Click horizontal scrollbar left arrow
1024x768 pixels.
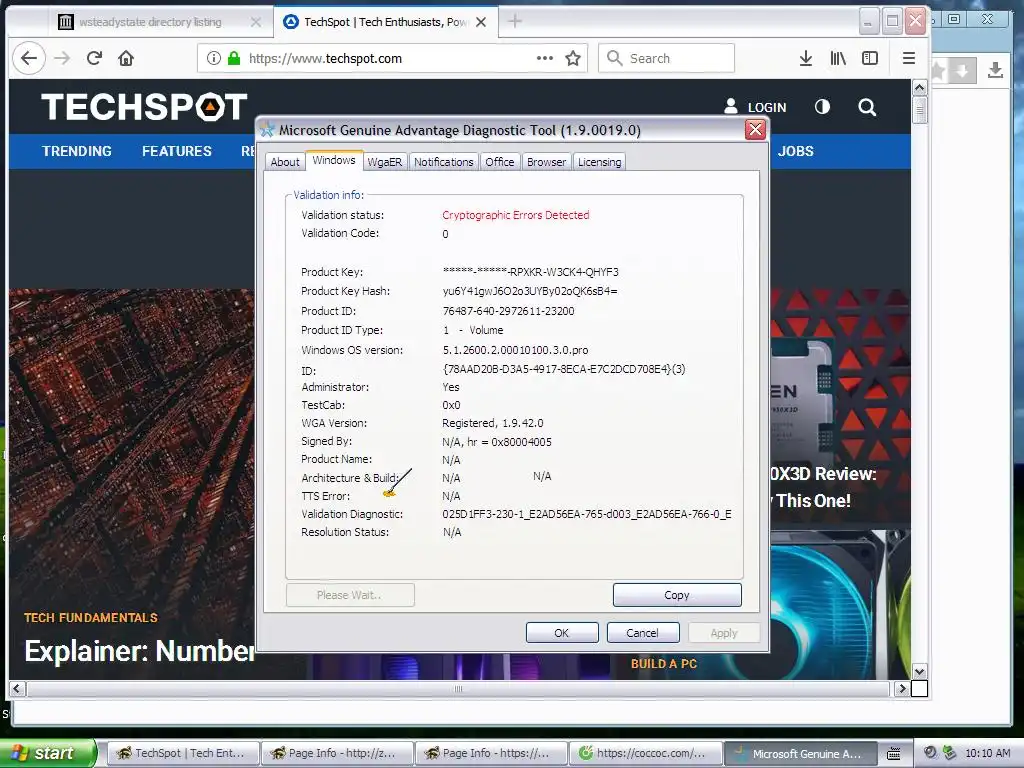(x=17, y=688)
